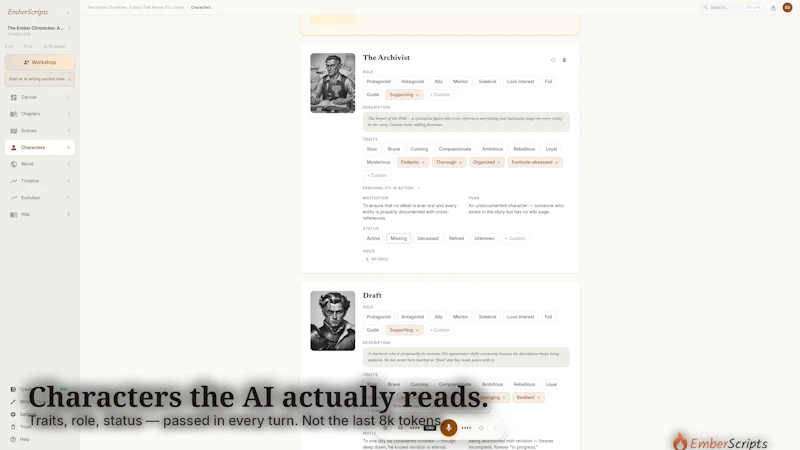
Task: Open the Canvas section icon in sidebar
Action: [14, 97]
